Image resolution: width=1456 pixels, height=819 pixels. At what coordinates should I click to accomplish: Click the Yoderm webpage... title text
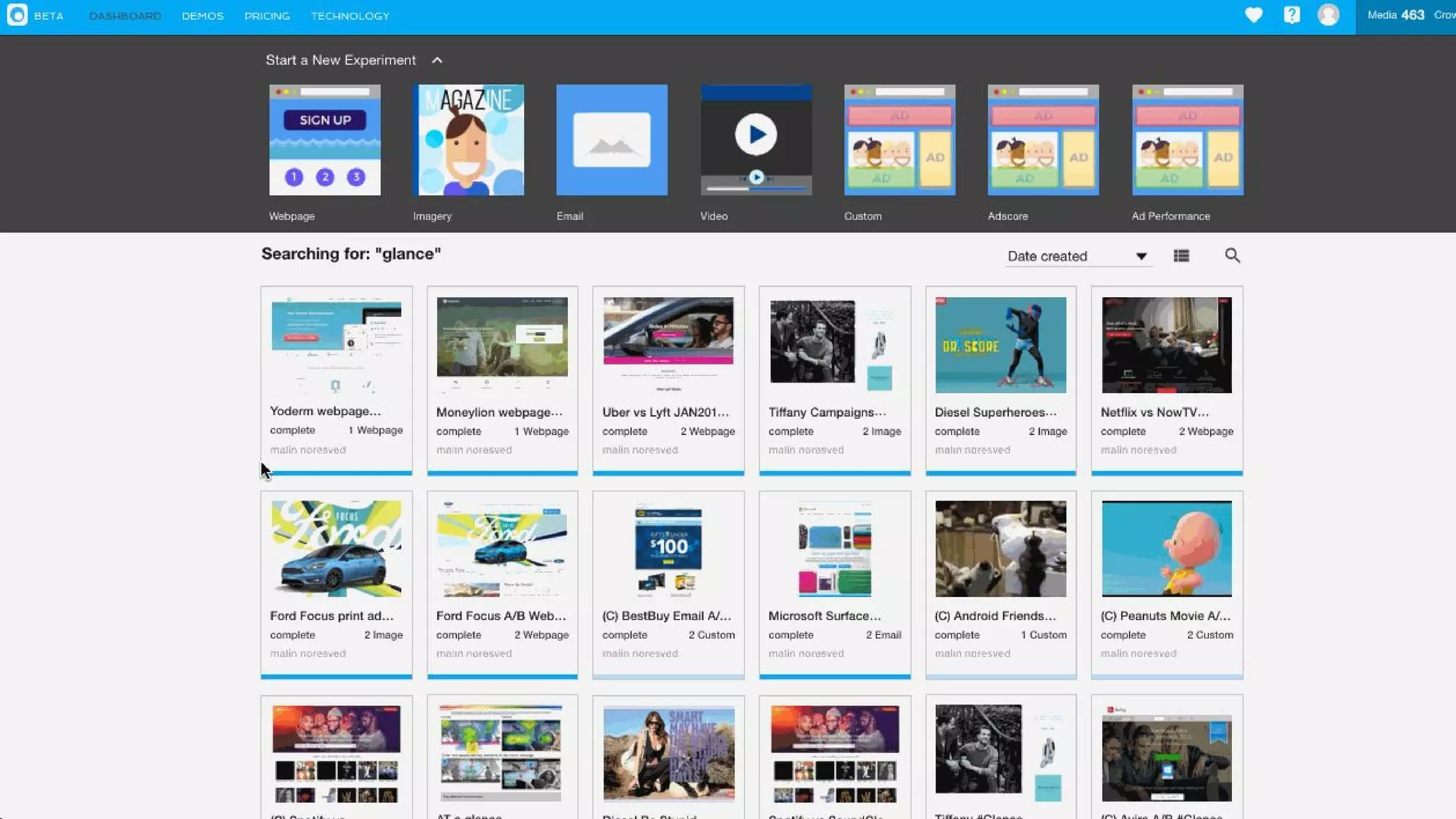tap(326, 411)
